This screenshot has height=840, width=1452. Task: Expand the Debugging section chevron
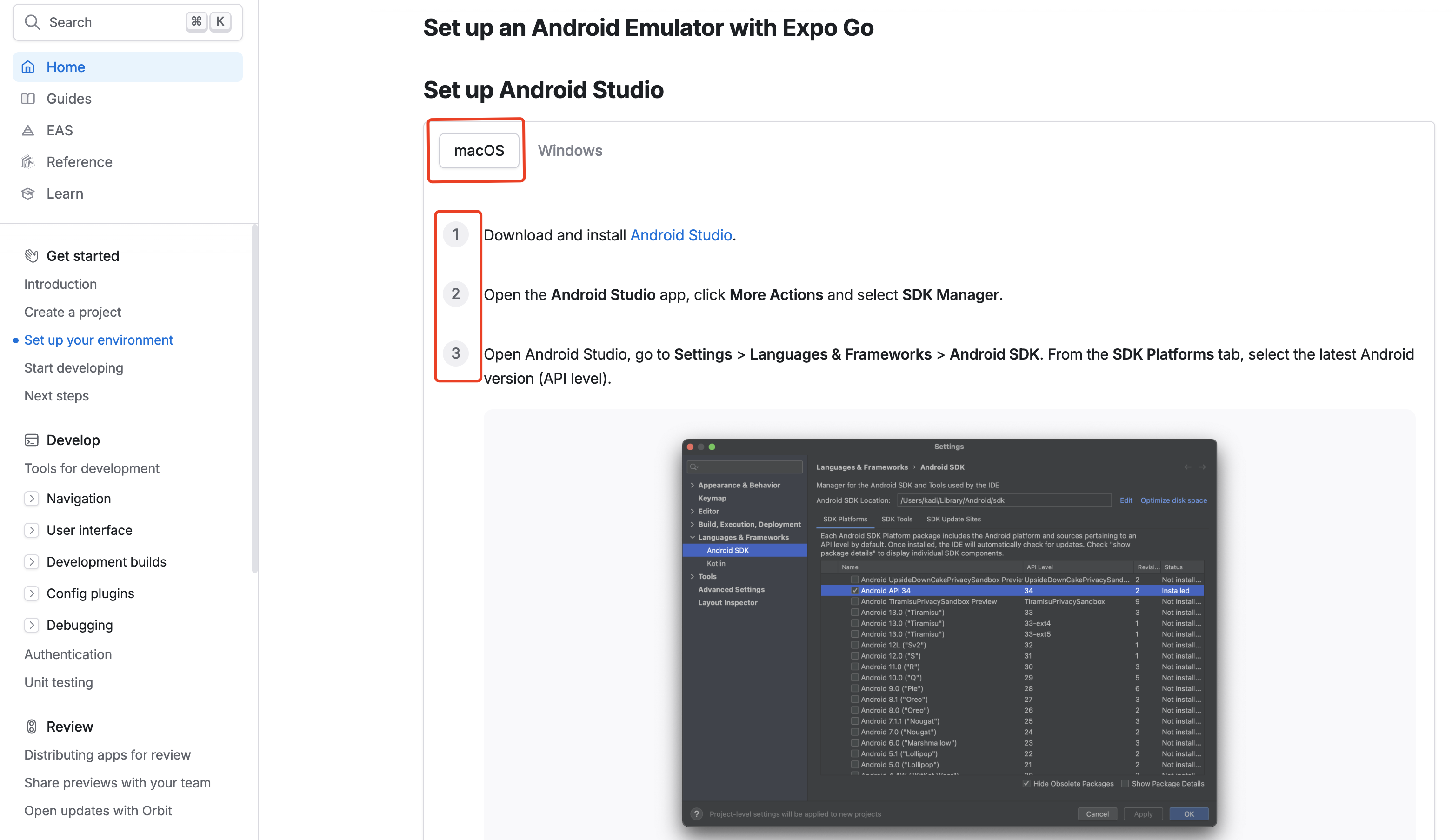click(32, 625)
